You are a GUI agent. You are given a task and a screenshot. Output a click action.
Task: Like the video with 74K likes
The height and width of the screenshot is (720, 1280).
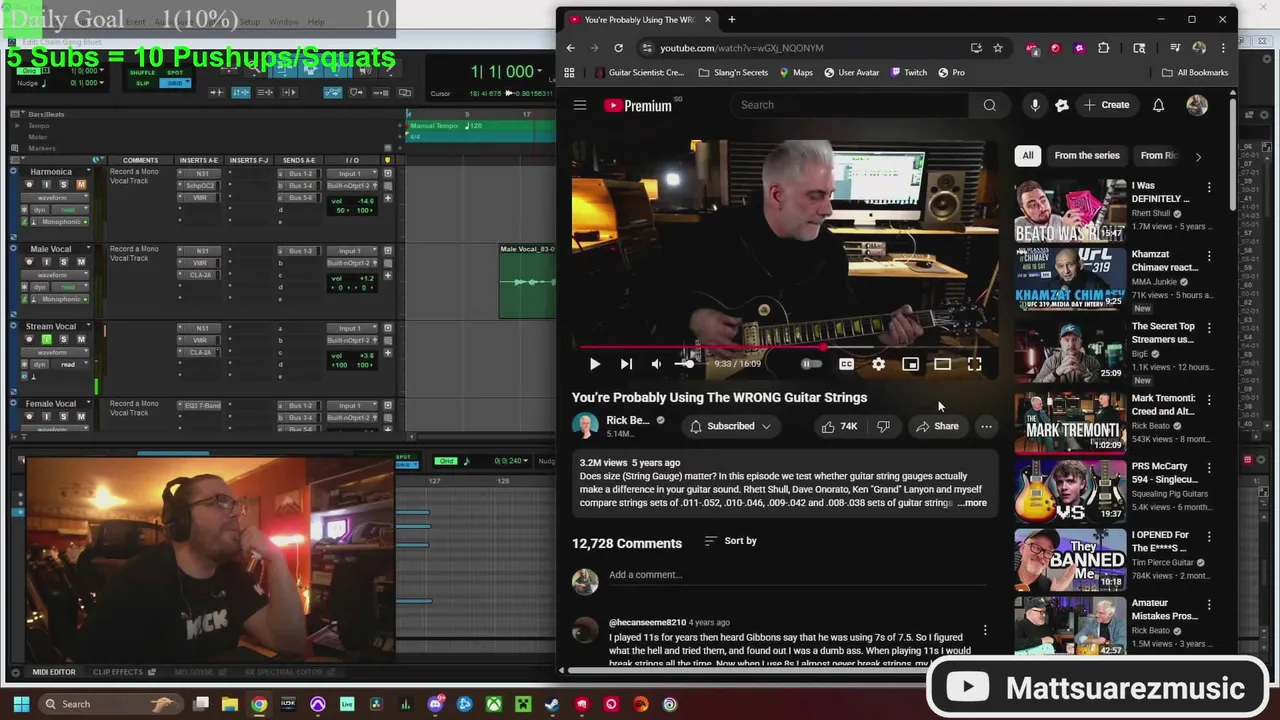839,426
